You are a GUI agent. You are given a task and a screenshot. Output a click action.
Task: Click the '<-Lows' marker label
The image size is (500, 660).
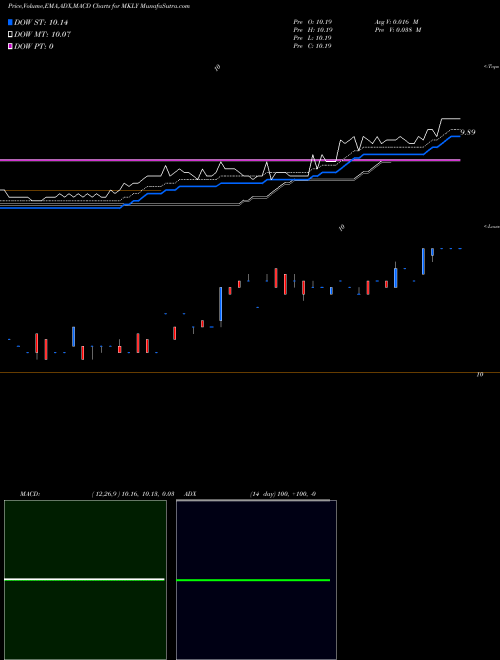(x=492, y=226)
